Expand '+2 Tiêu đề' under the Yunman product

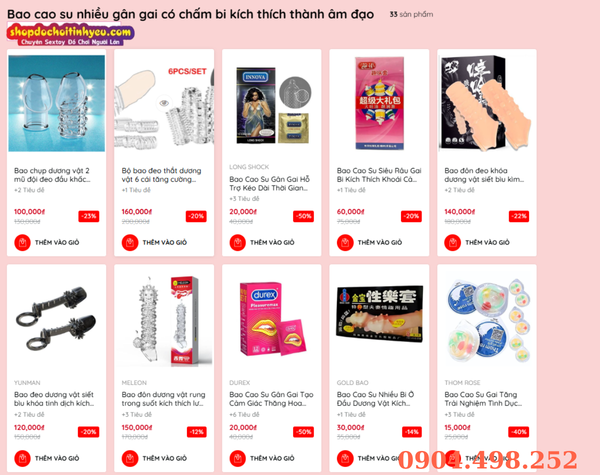[29, 414]
